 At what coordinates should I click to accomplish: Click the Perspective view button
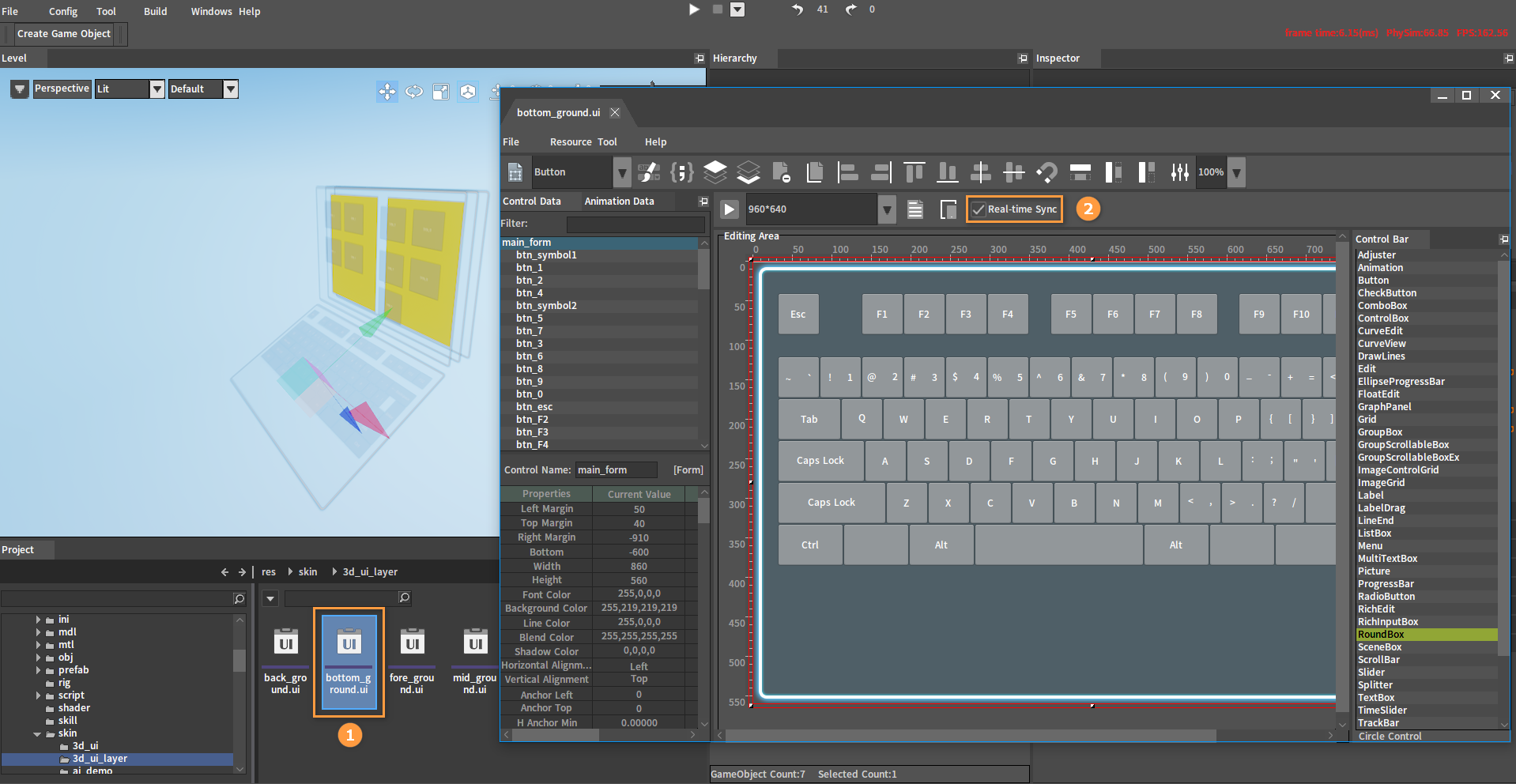tap(62, 89)
